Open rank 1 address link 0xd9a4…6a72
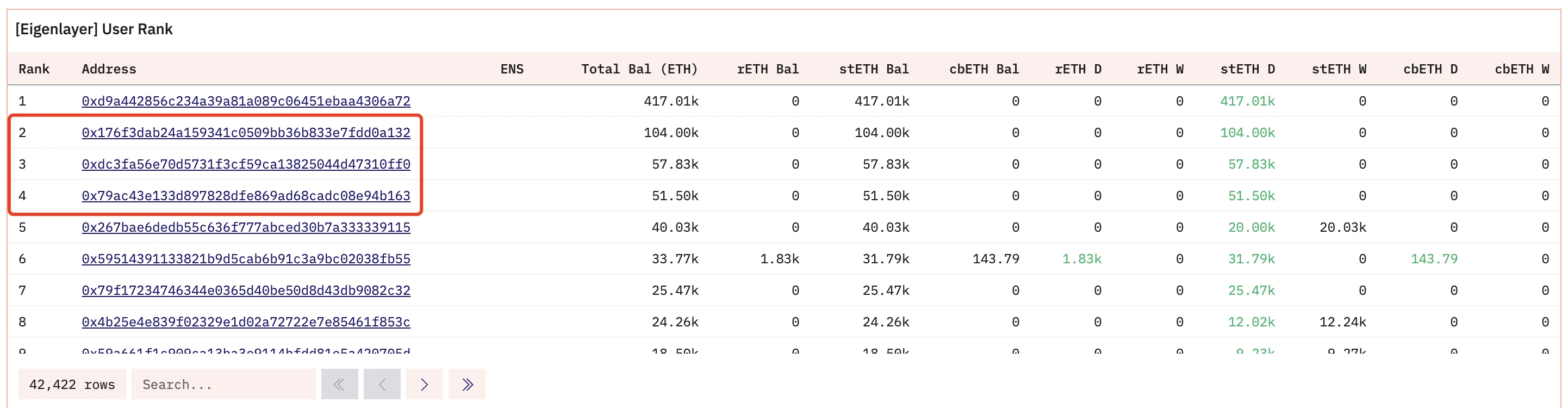This screenshot has width=1568, height=408. point(246,101)
